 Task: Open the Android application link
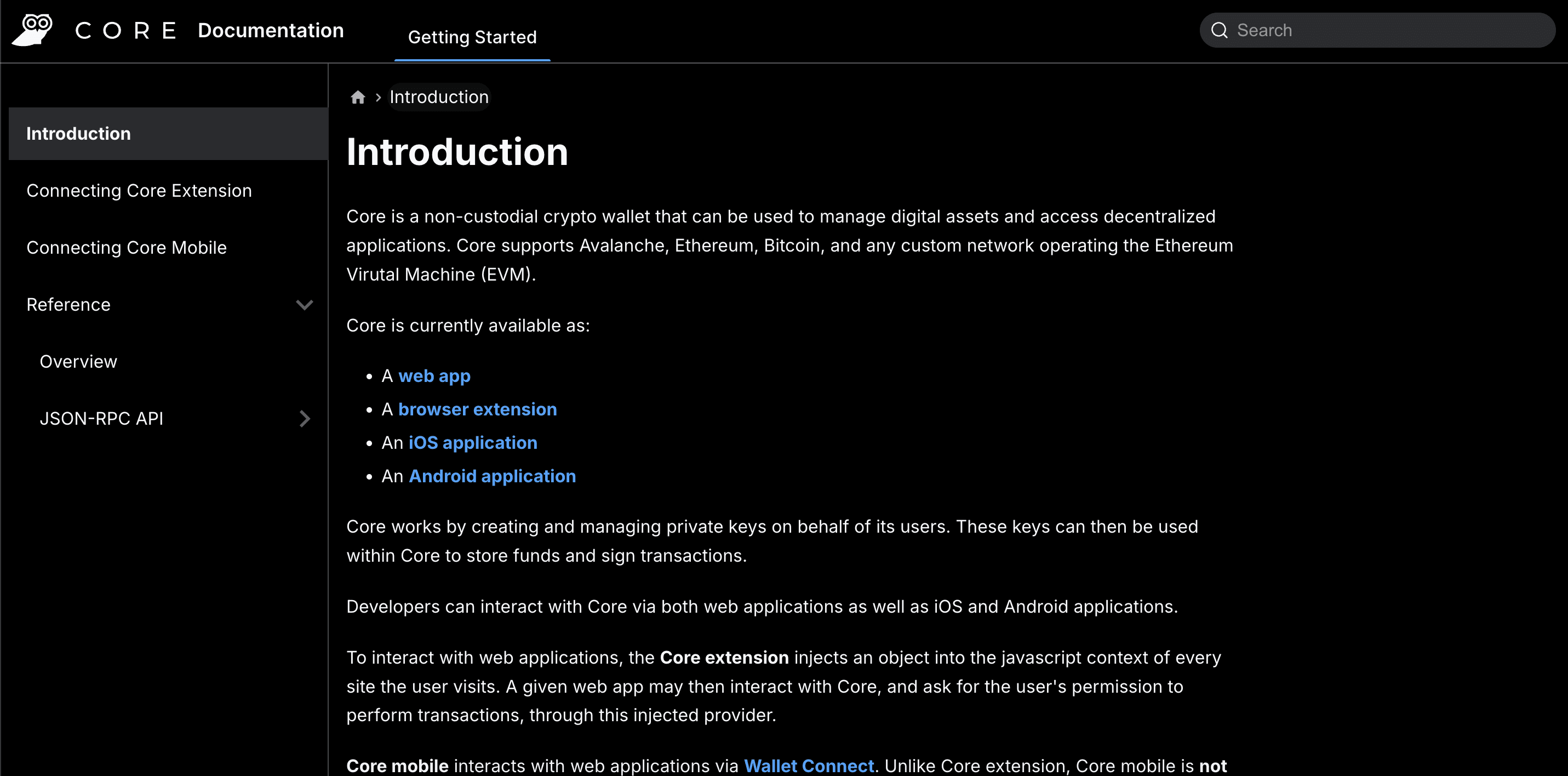[x=492, y=476]
